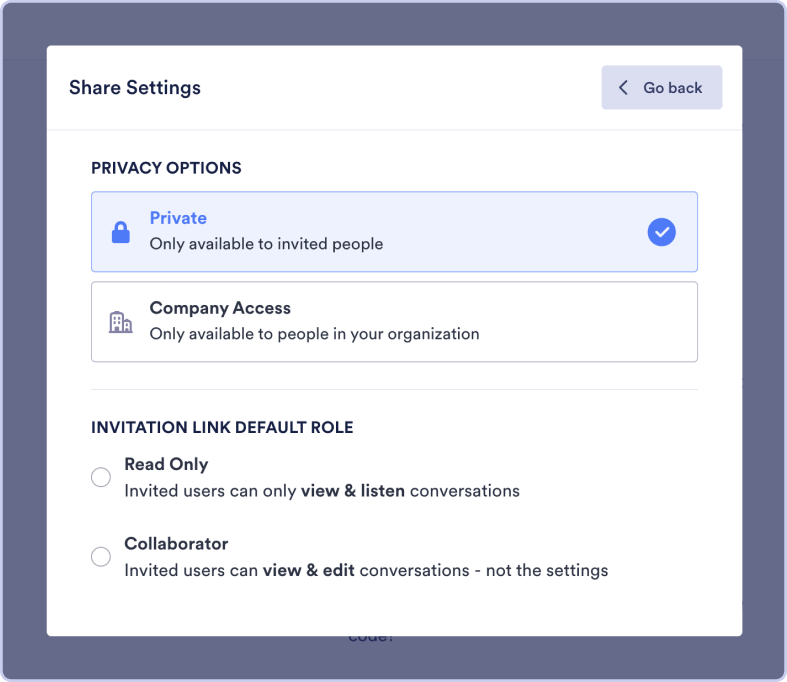
Task: Click the Privacy Options section heading
Action: 166,168
